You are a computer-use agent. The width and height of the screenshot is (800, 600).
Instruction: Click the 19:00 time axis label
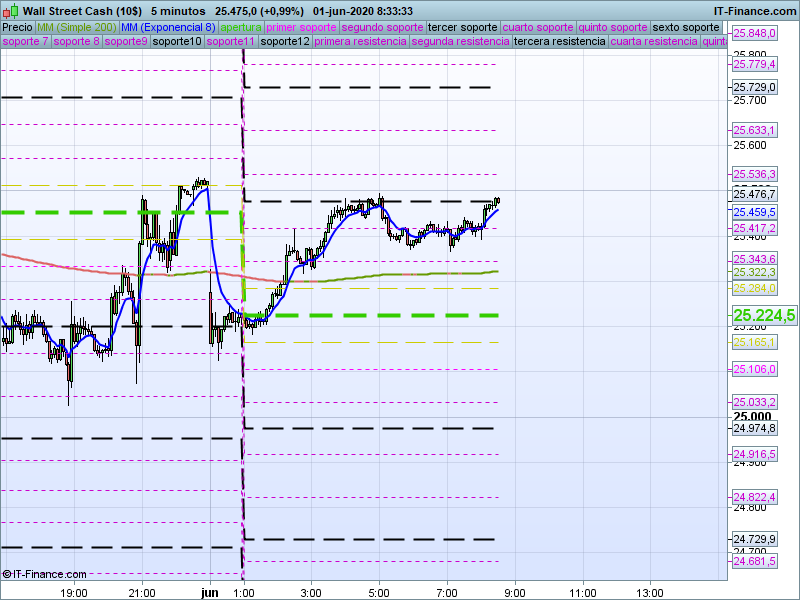(x=73, y=593)
